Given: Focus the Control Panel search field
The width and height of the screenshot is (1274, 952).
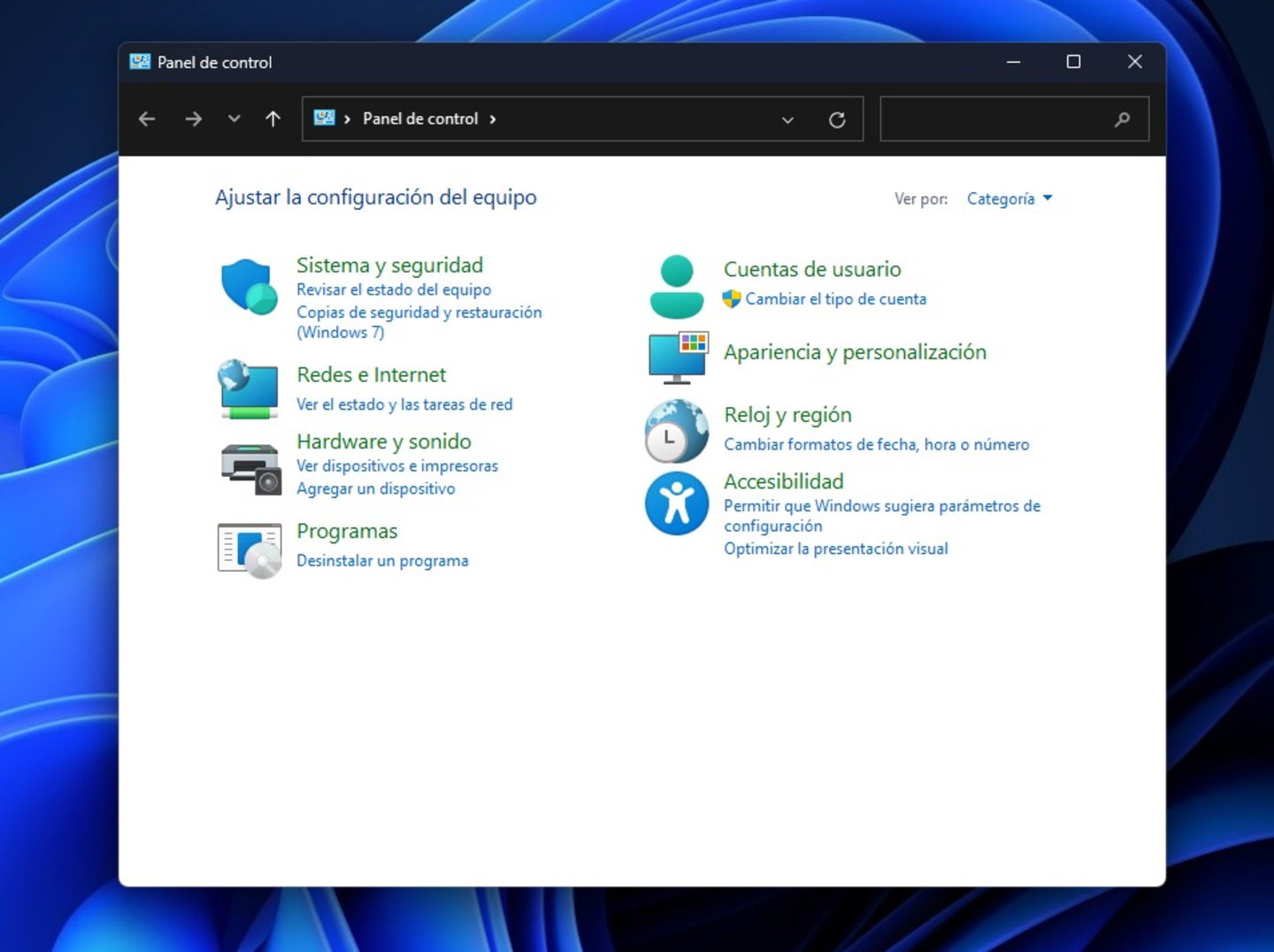Looking at the screenshot, I should (1015, 119).
